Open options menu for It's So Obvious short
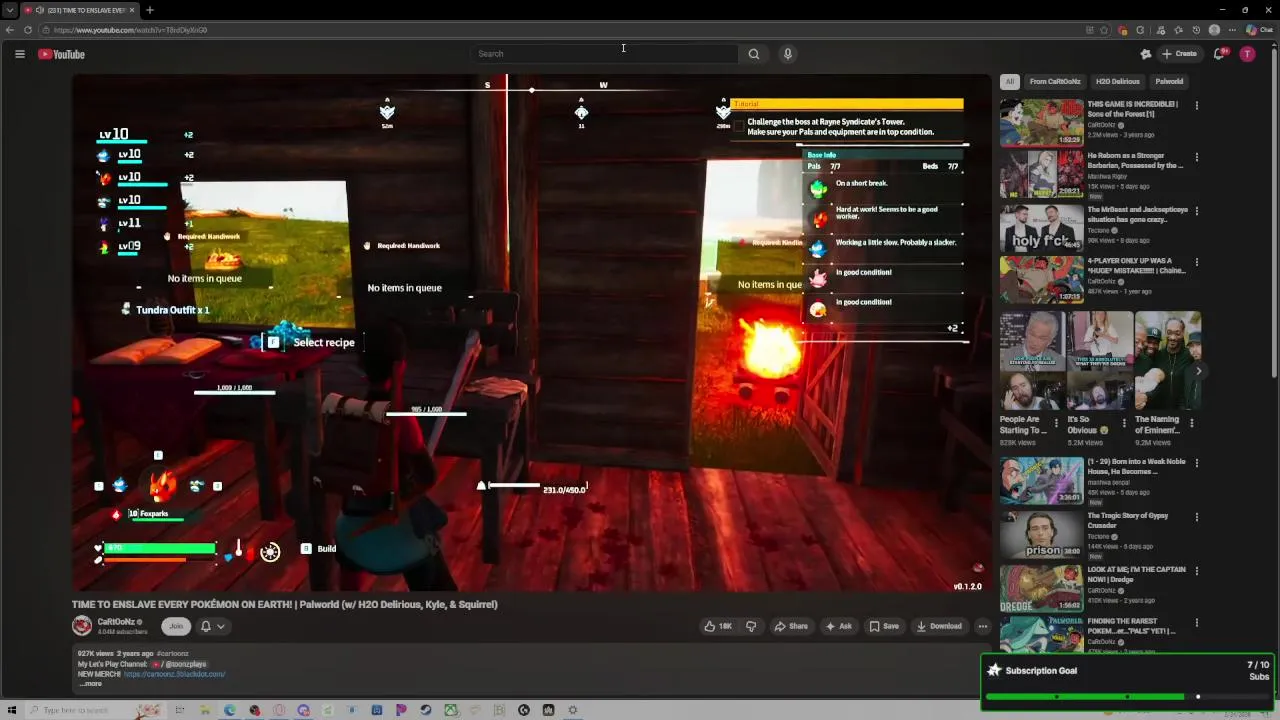 click(1123, 422)
